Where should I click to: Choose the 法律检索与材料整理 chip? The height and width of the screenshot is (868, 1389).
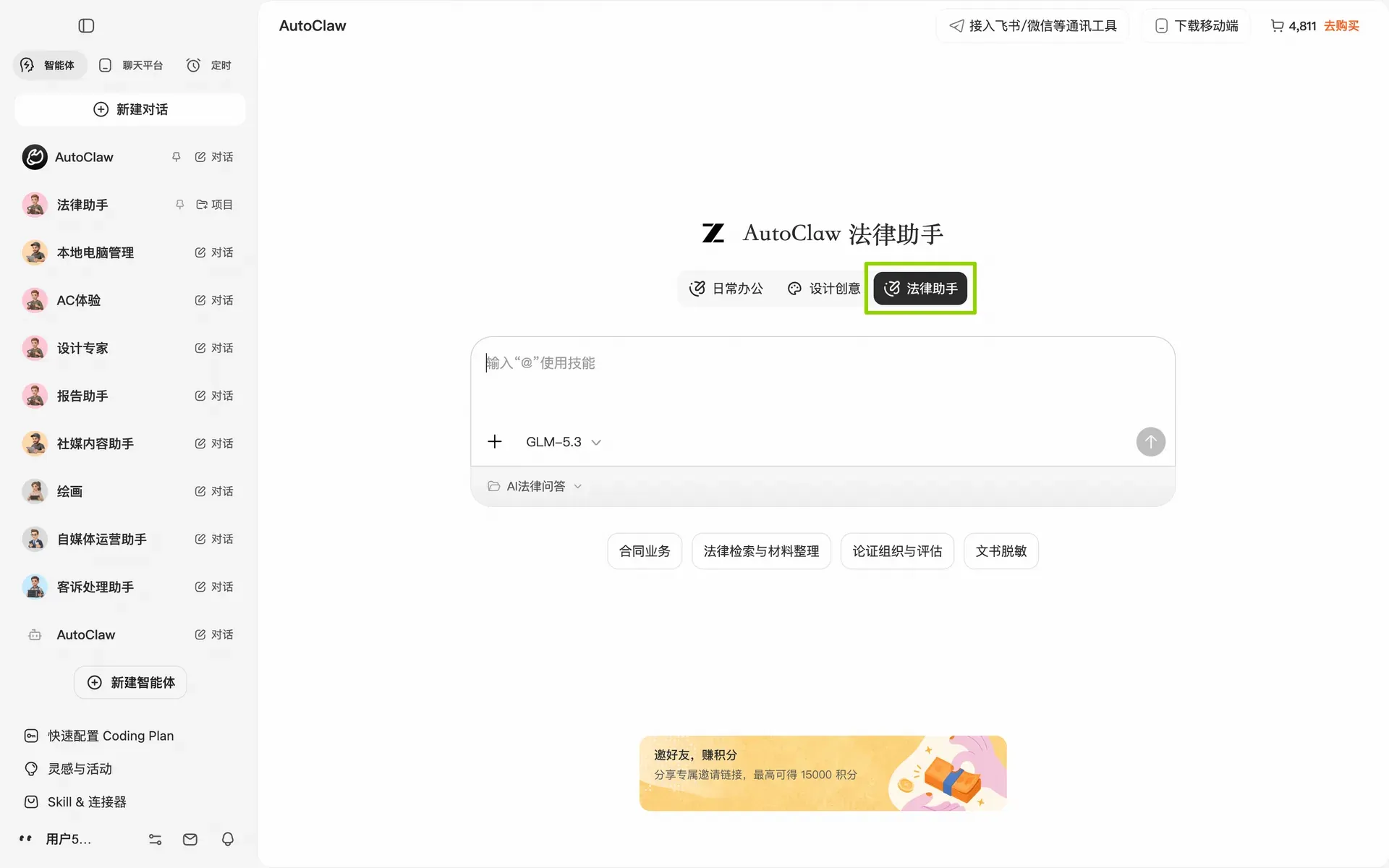761,551
